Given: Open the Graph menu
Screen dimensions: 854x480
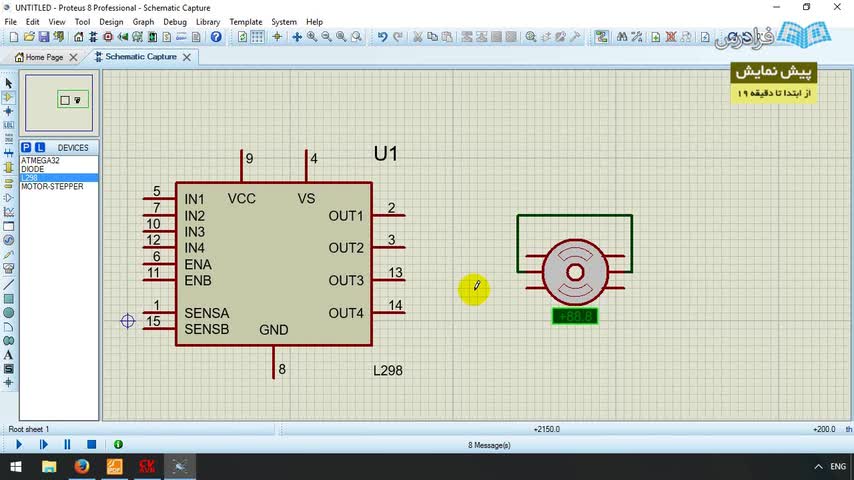Looking at the screenshot, I should pos(143,22).
